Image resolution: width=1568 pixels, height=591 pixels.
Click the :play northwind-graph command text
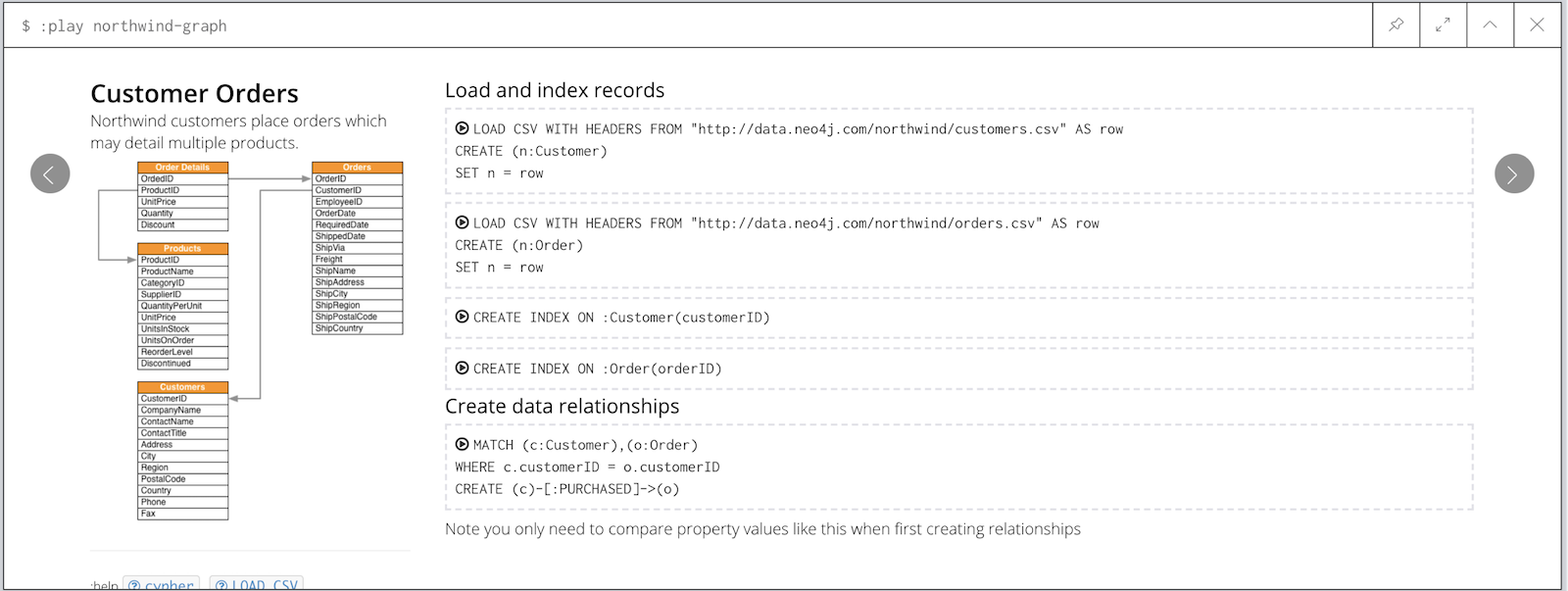coord(133,25)
